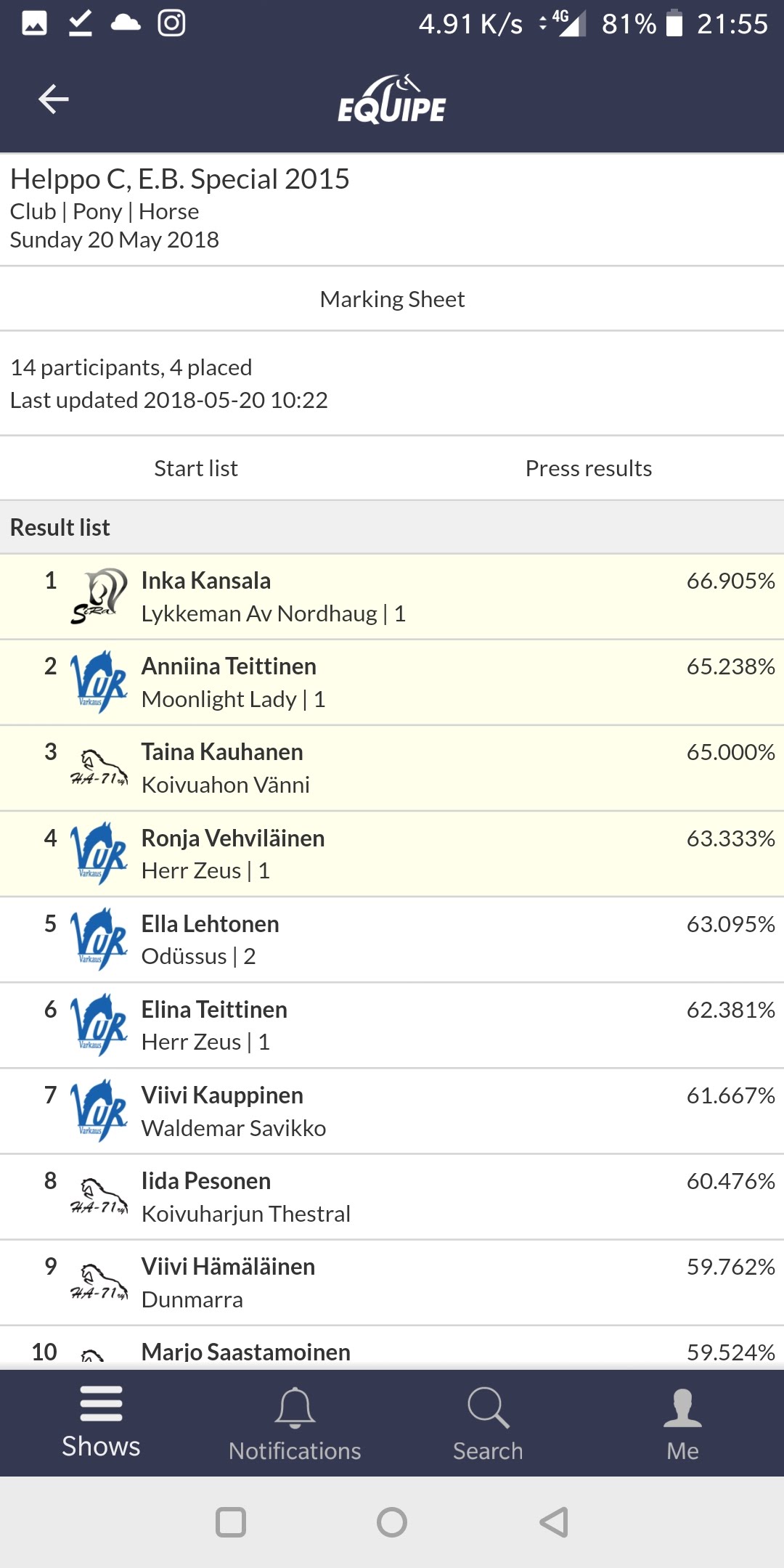
Task: Tap the back arrow in header
Action: point(53,99)
